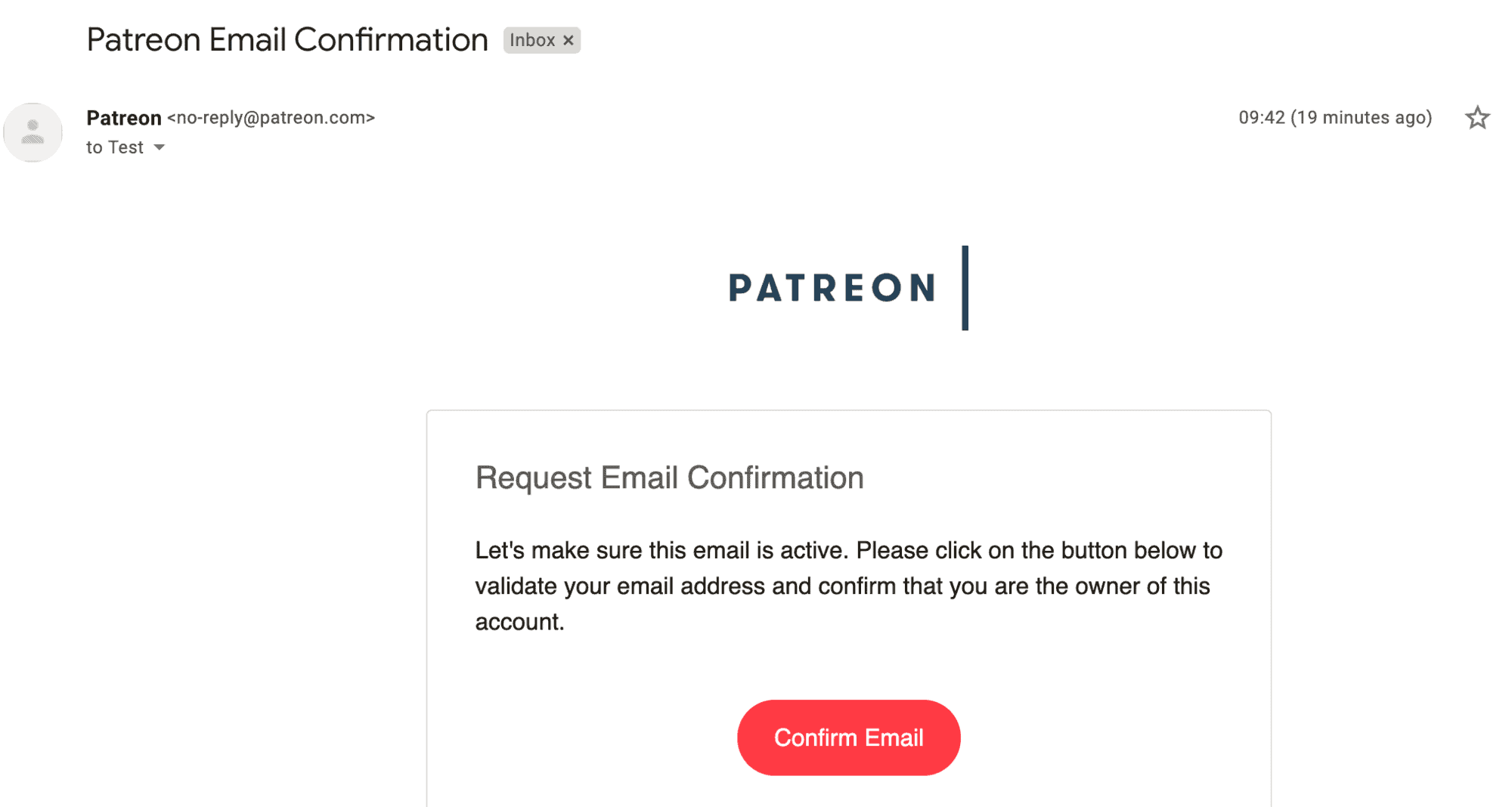Click the PATREON wordmark logo
This screenshot has width=1512, height=807.
tap(832, 288)
